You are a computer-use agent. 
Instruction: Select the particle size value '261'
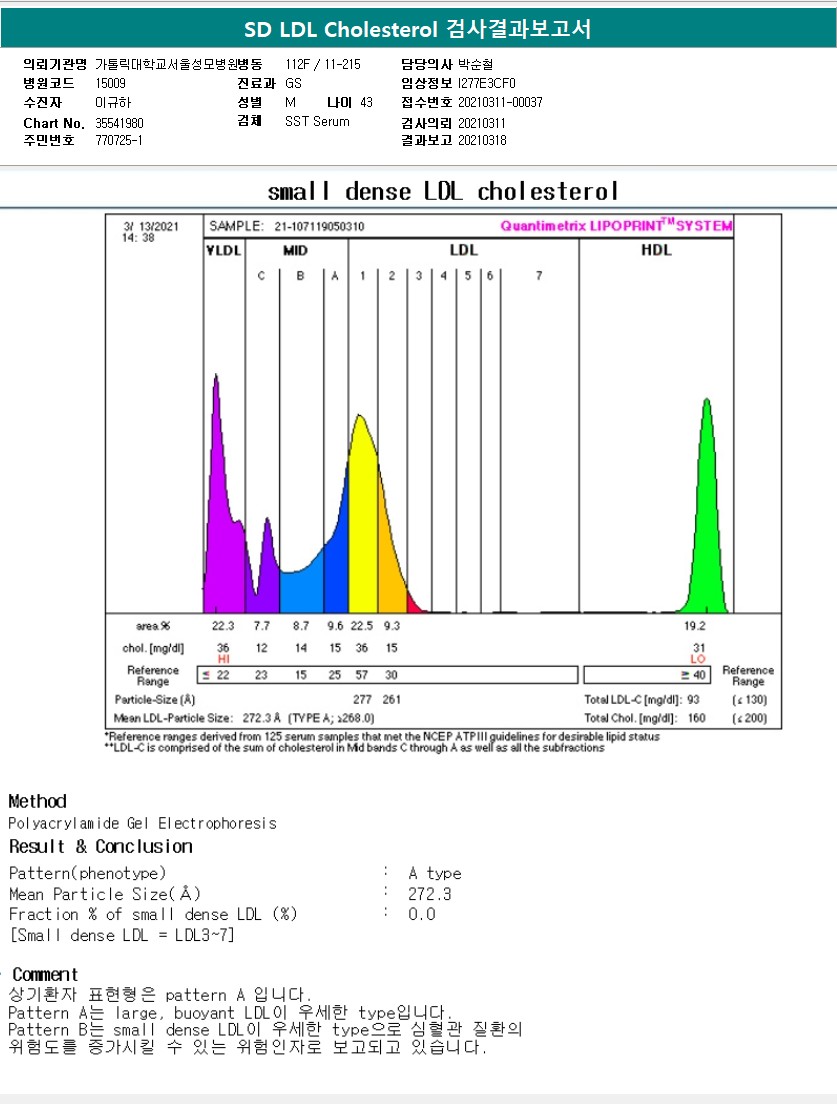pos(391,699)
